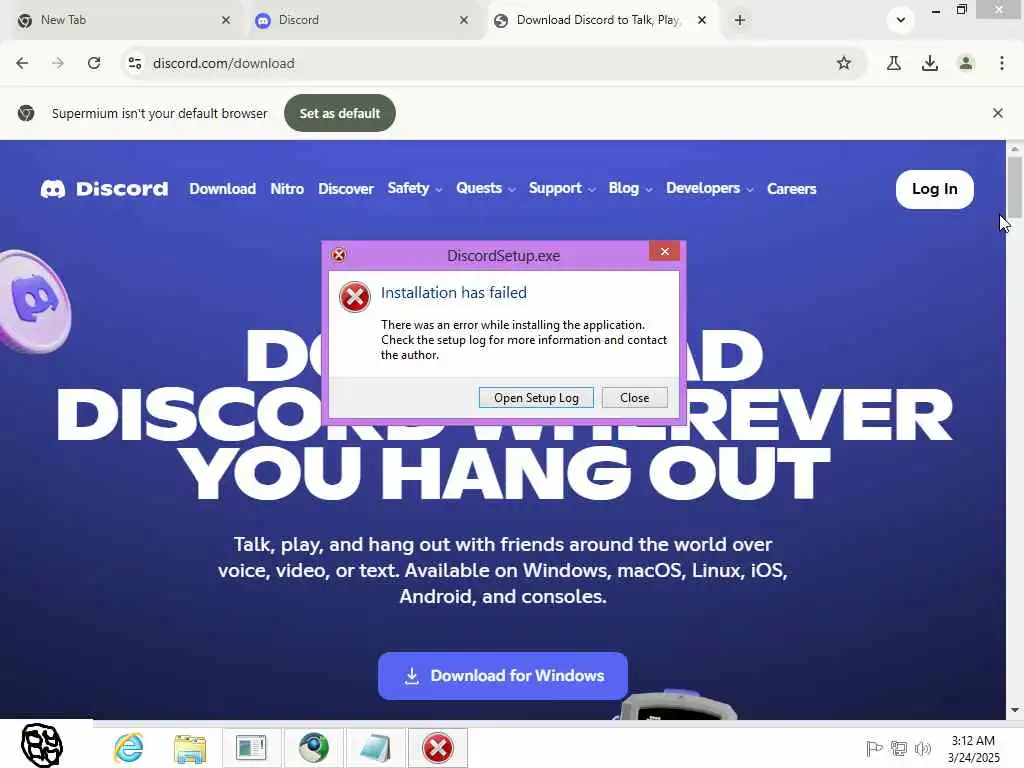Switch to Supermium browser in the taskbar
Image resolution: width=1024 pixels, height=768 pixels.
pos(314,748)
